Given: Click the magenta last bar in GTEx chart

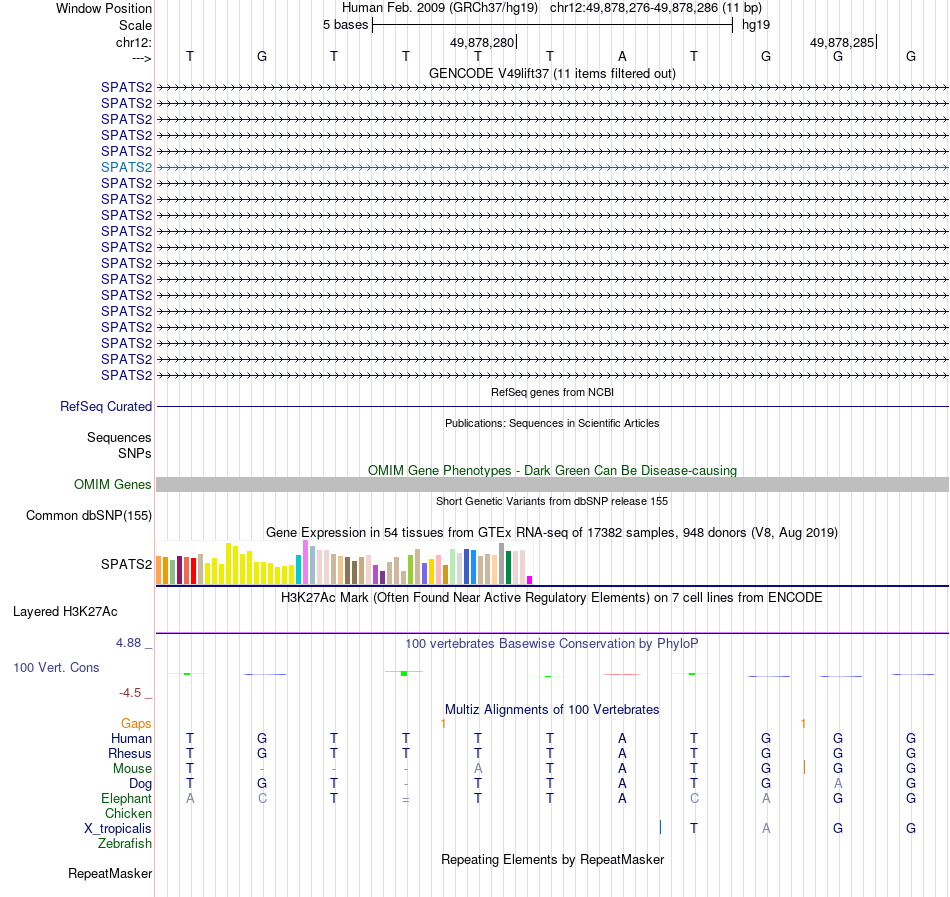Looking at the screenshot, I should tap(530, 580).
